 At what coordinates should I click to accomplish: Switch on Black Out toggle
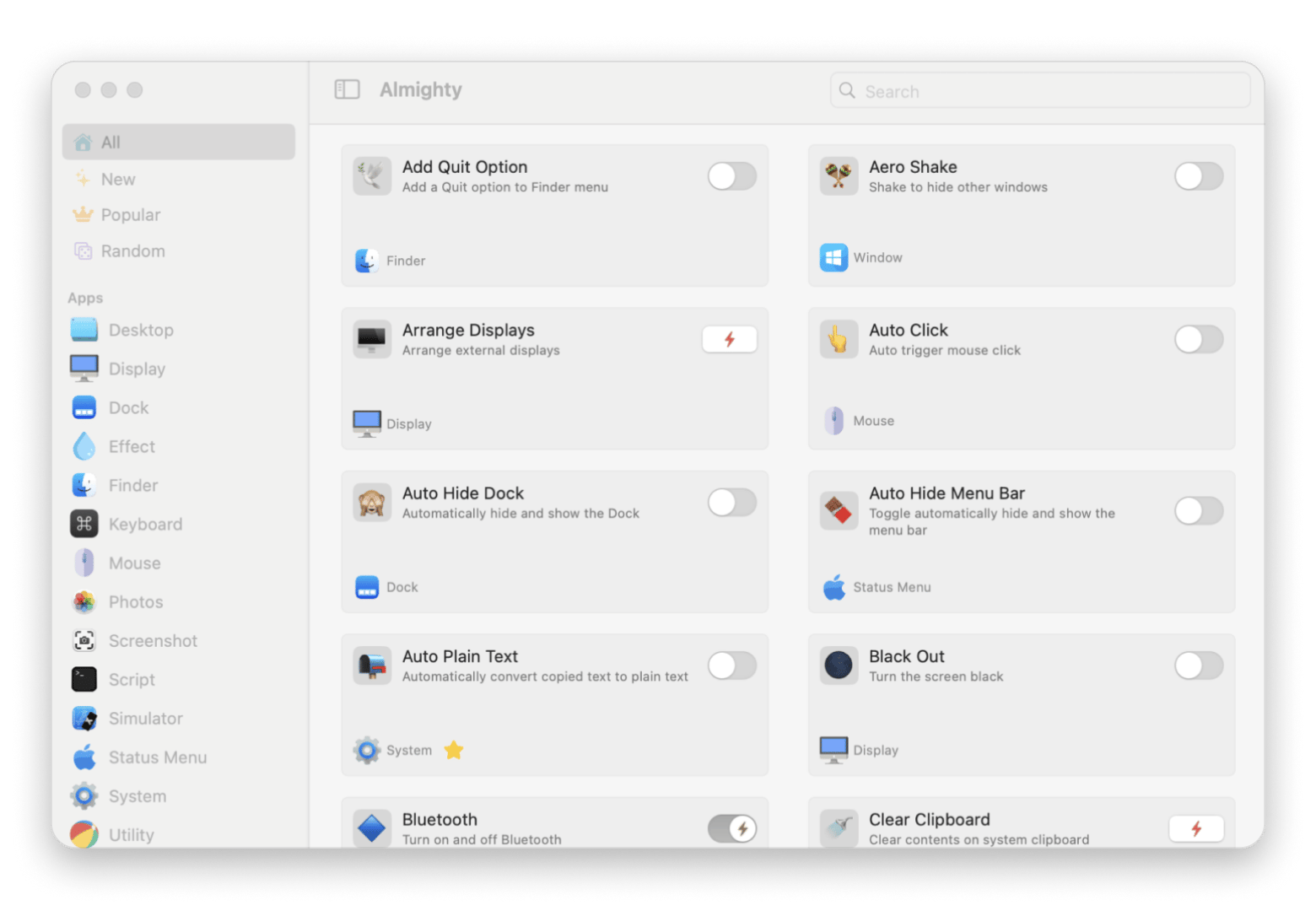click(1198, 665)
